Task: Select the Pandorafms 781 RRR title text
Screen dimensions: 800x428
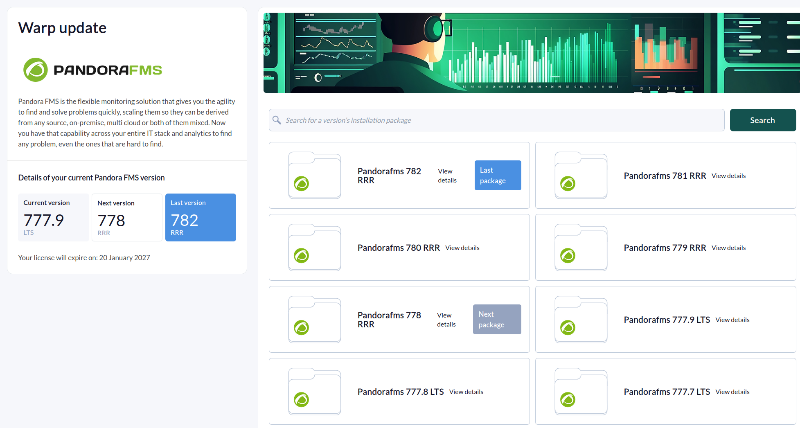Action: point(665,175)
